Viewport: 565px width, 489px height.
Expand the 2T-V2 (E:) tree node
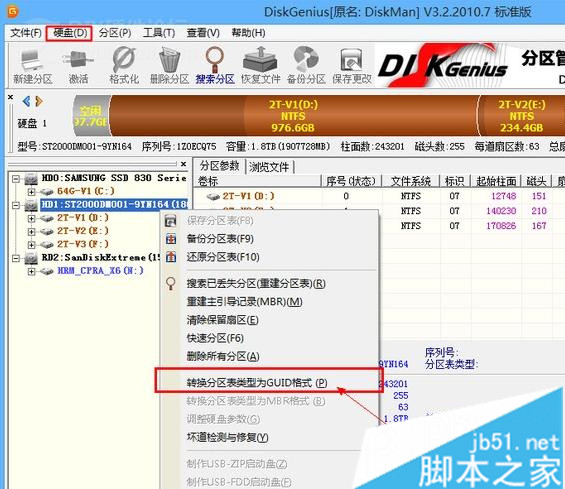pos(32,231)
